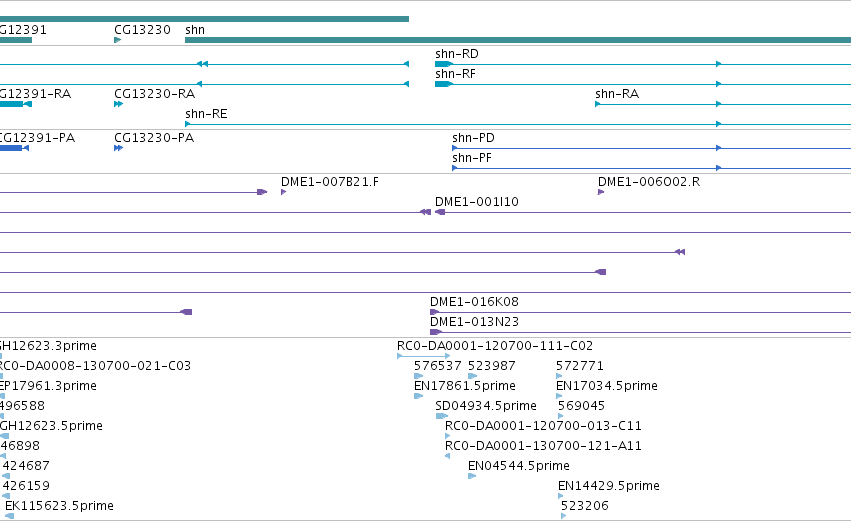Click the 'RC0-DA0001-120700-013-C11' label
Image resolution: width=851 pixels, height=521 pixels.
[543, 425]
